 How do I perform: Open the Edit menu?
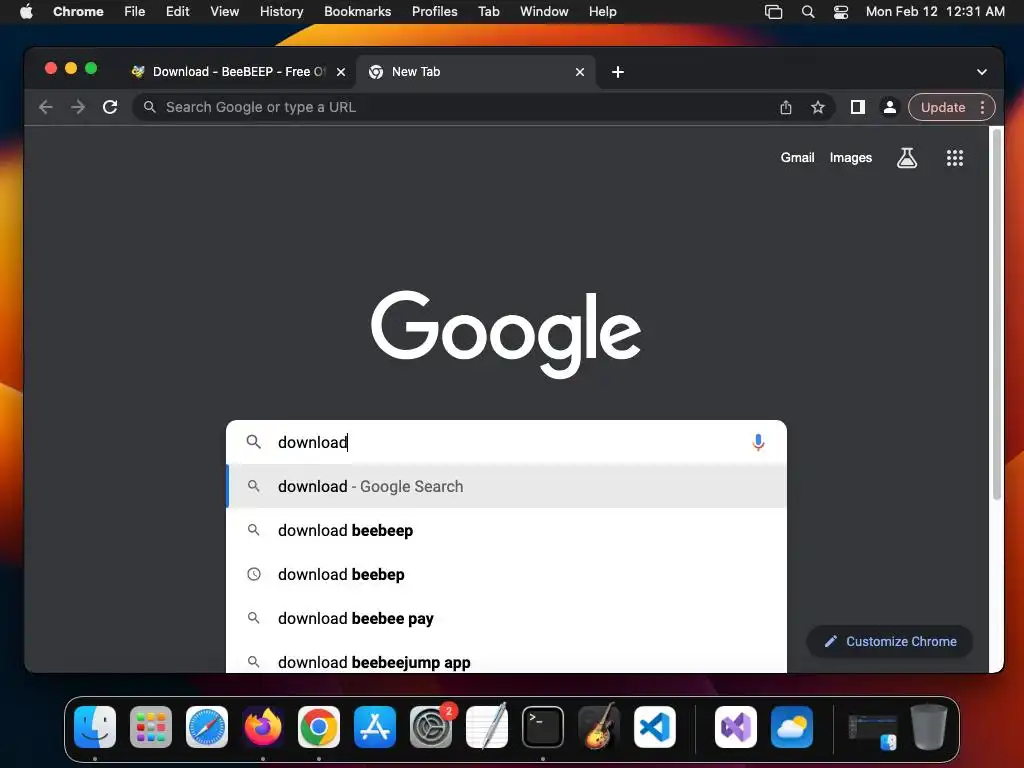pyautogui.click(x=177, y=12)
